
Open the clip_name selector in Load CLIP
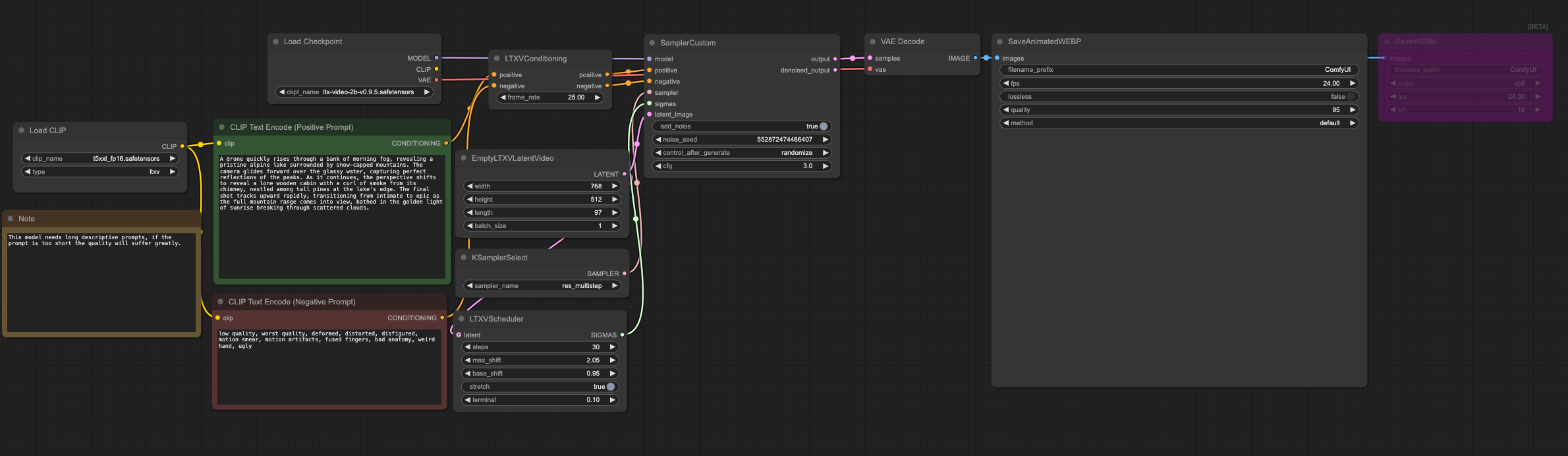(100, 159)
